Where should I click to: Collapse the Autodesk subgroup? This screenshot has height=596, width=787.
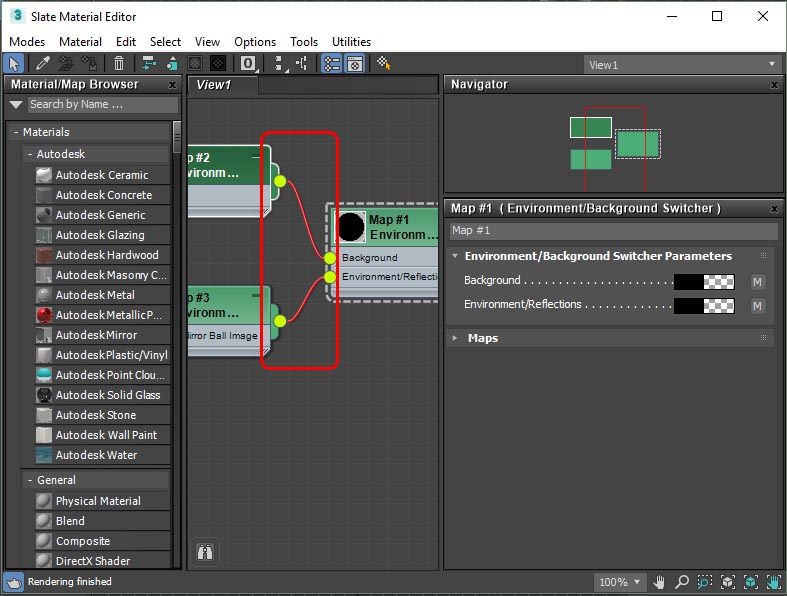[x=30, y=154]
